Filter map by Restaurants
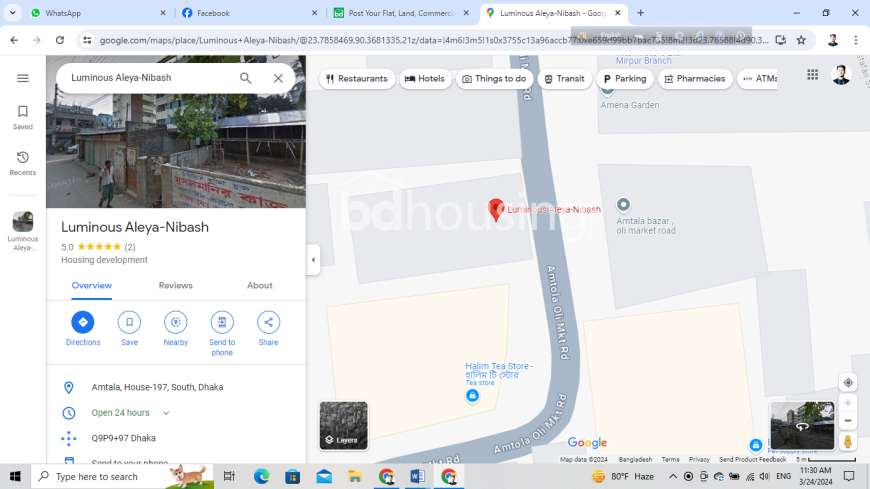 coord(357,79)
